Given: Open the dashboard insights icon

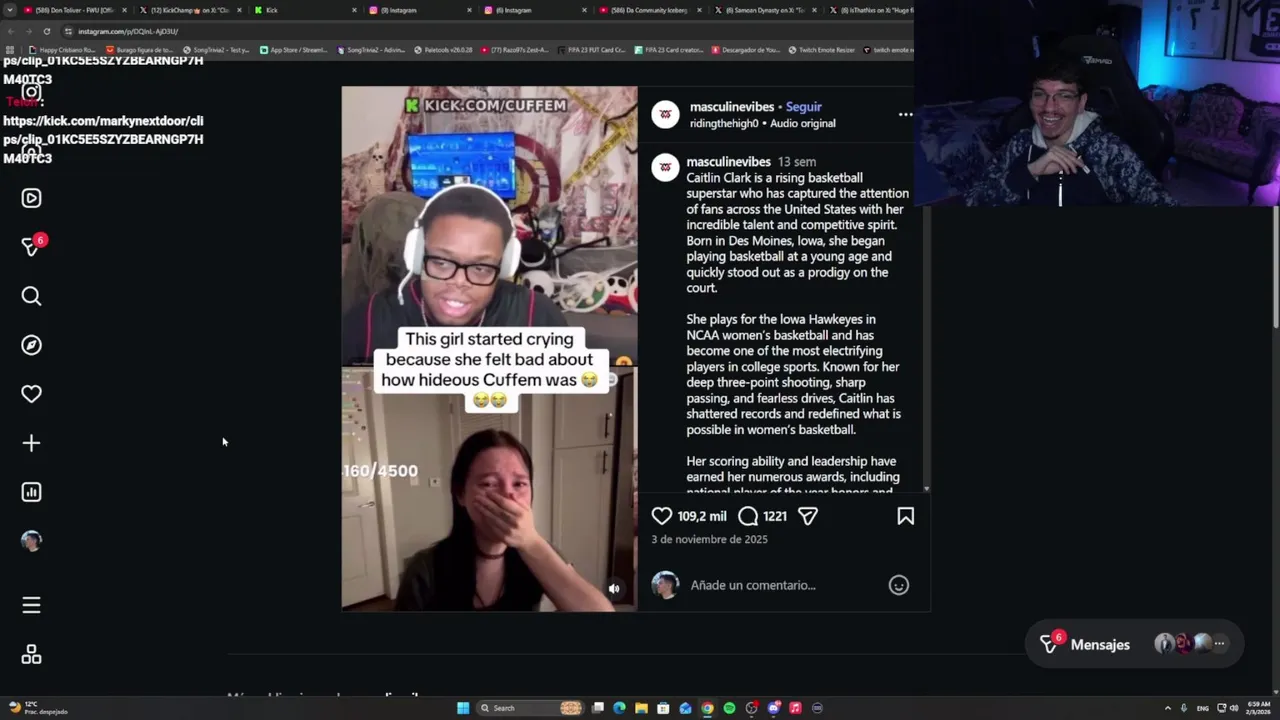Looking at the screenshot, I should (x=31, y=492).
